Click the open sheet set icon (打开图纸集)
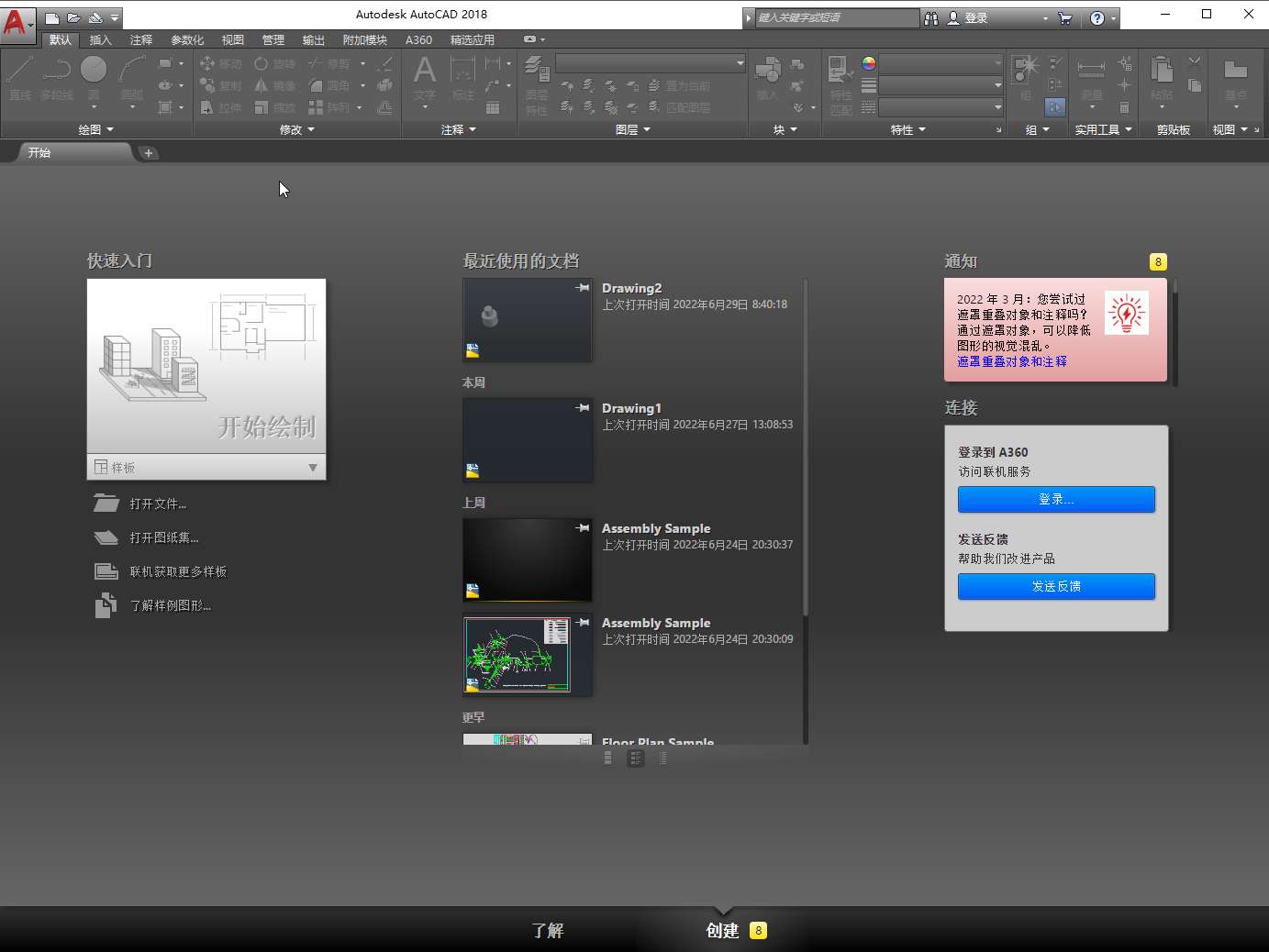Image resolution: width=1269 pixels, height=952 pixels. [106, 537]
